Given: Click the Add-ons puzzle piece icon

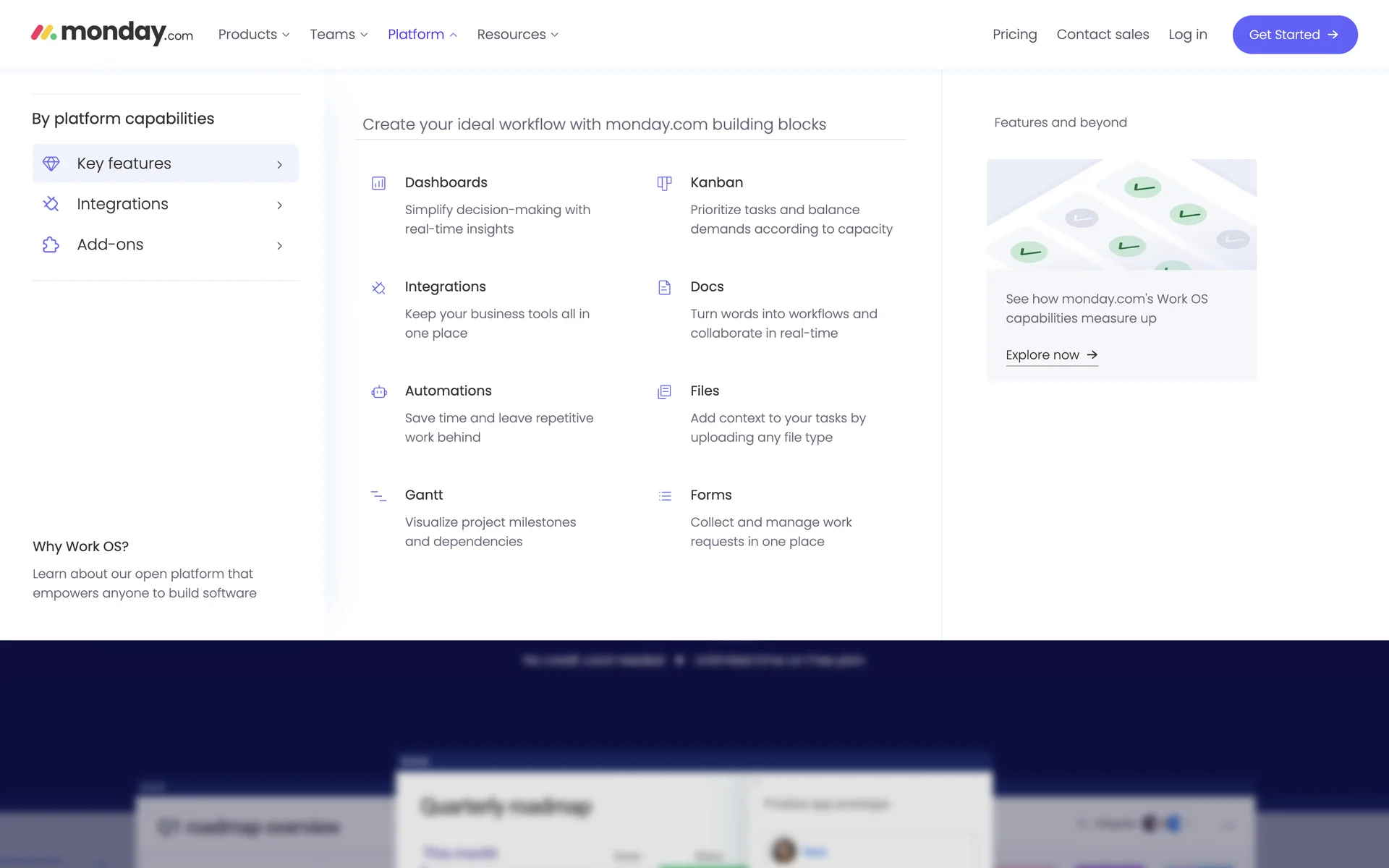Looking at the screenshot, I should [51, 244].
